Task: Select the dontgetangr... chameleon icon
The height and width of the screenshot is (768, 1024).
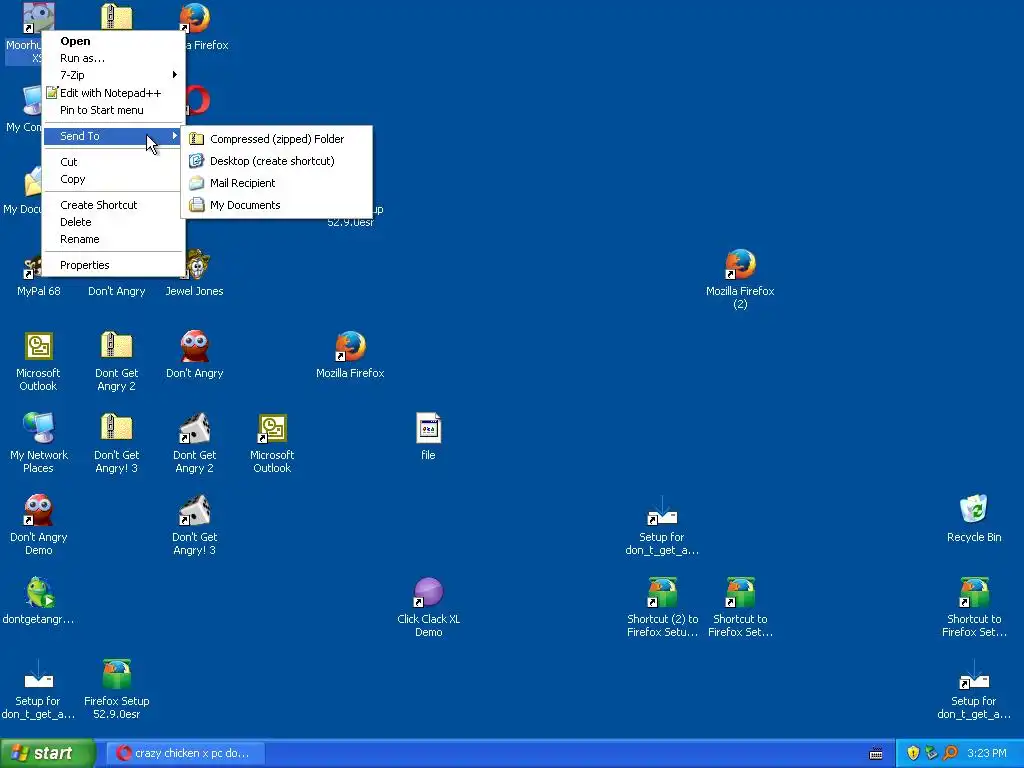Action: 39,593
